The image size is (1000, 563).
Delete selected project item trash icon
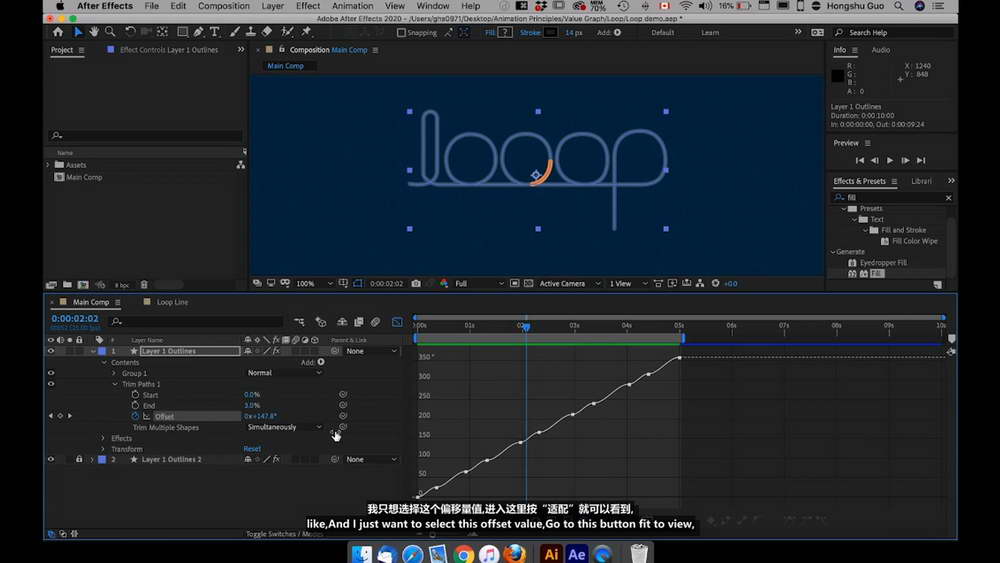(144, 285)
